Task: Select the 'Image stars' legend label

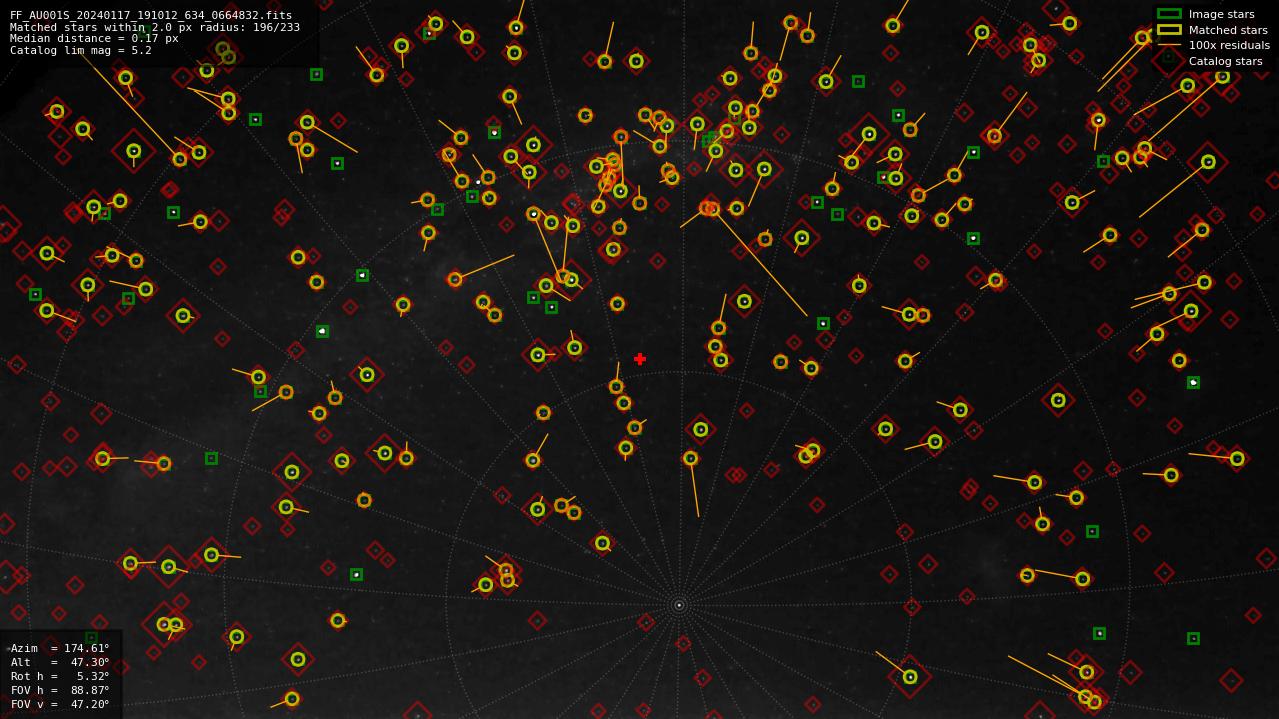Action: 1221,14
